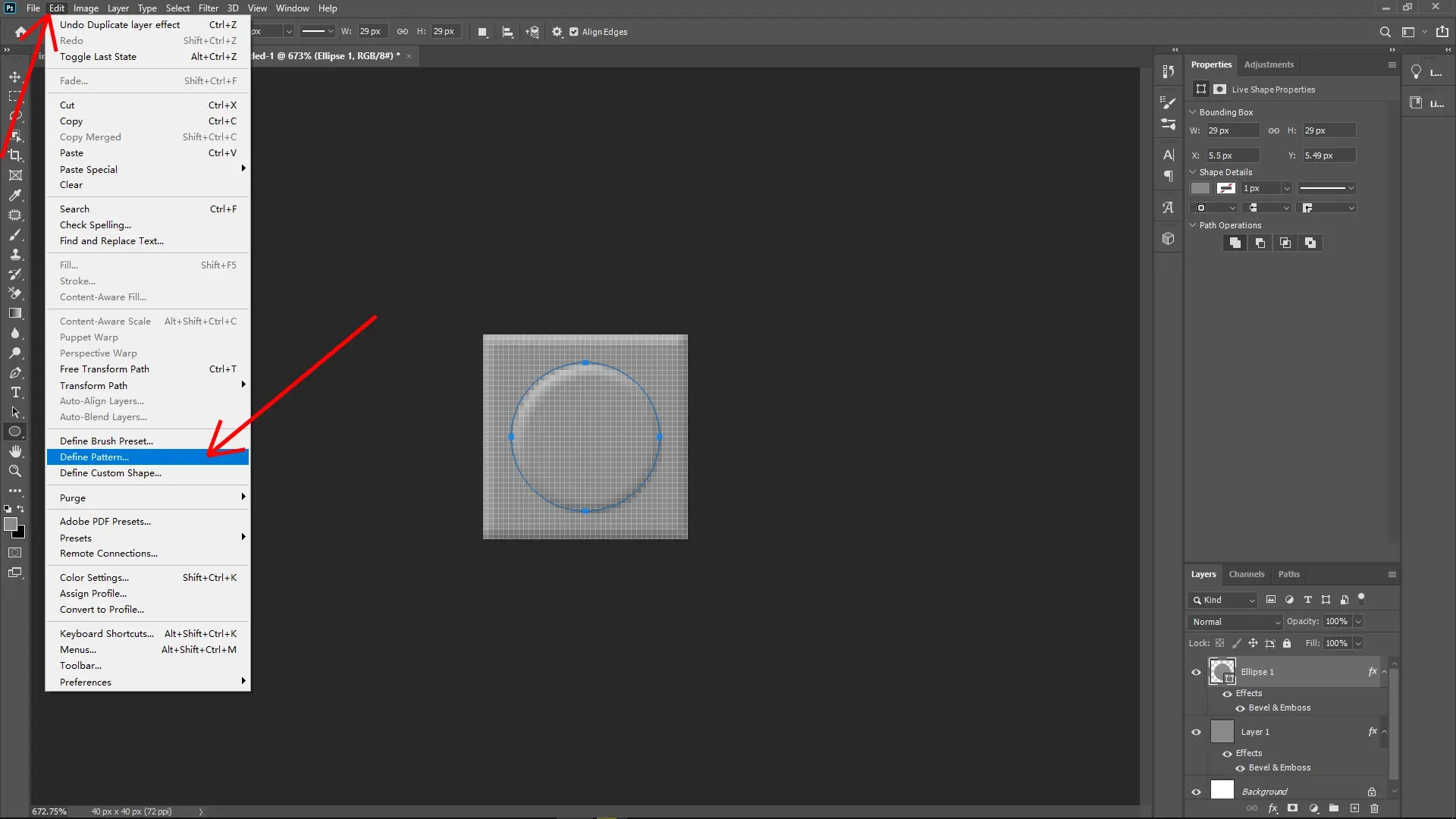Screen dimensions: 1456x819
Task: Select the Eyedropper tool
Action: click(x=15, y=196)
